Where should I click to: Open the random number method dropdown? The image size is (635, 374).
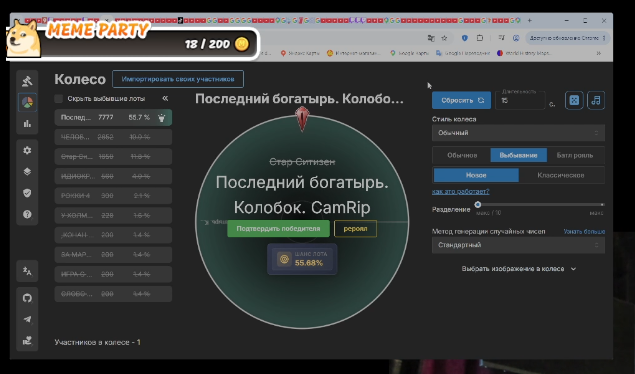tap(518, 245)
